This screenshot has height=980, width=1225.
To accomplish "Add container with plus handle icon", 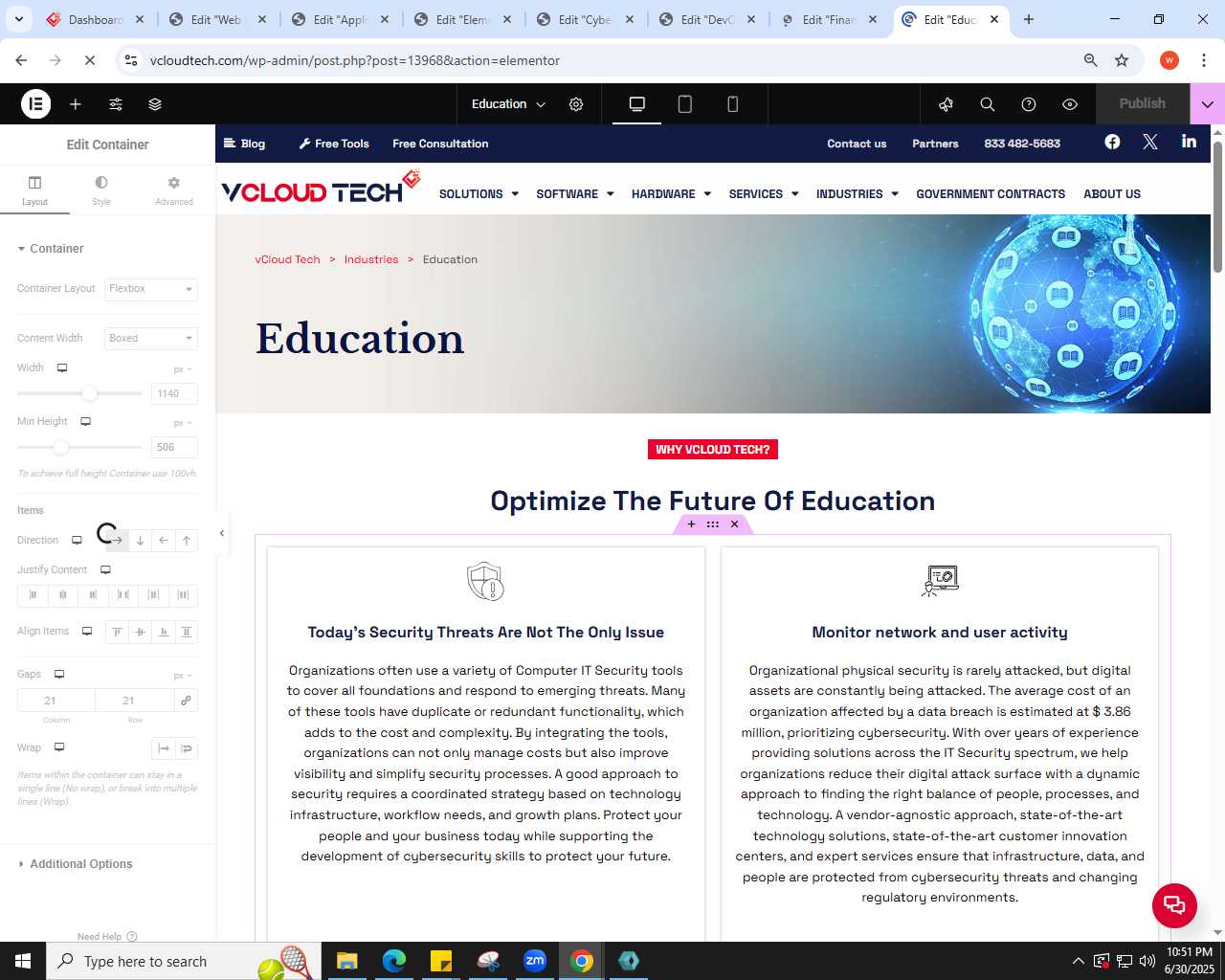I will 691,524.
